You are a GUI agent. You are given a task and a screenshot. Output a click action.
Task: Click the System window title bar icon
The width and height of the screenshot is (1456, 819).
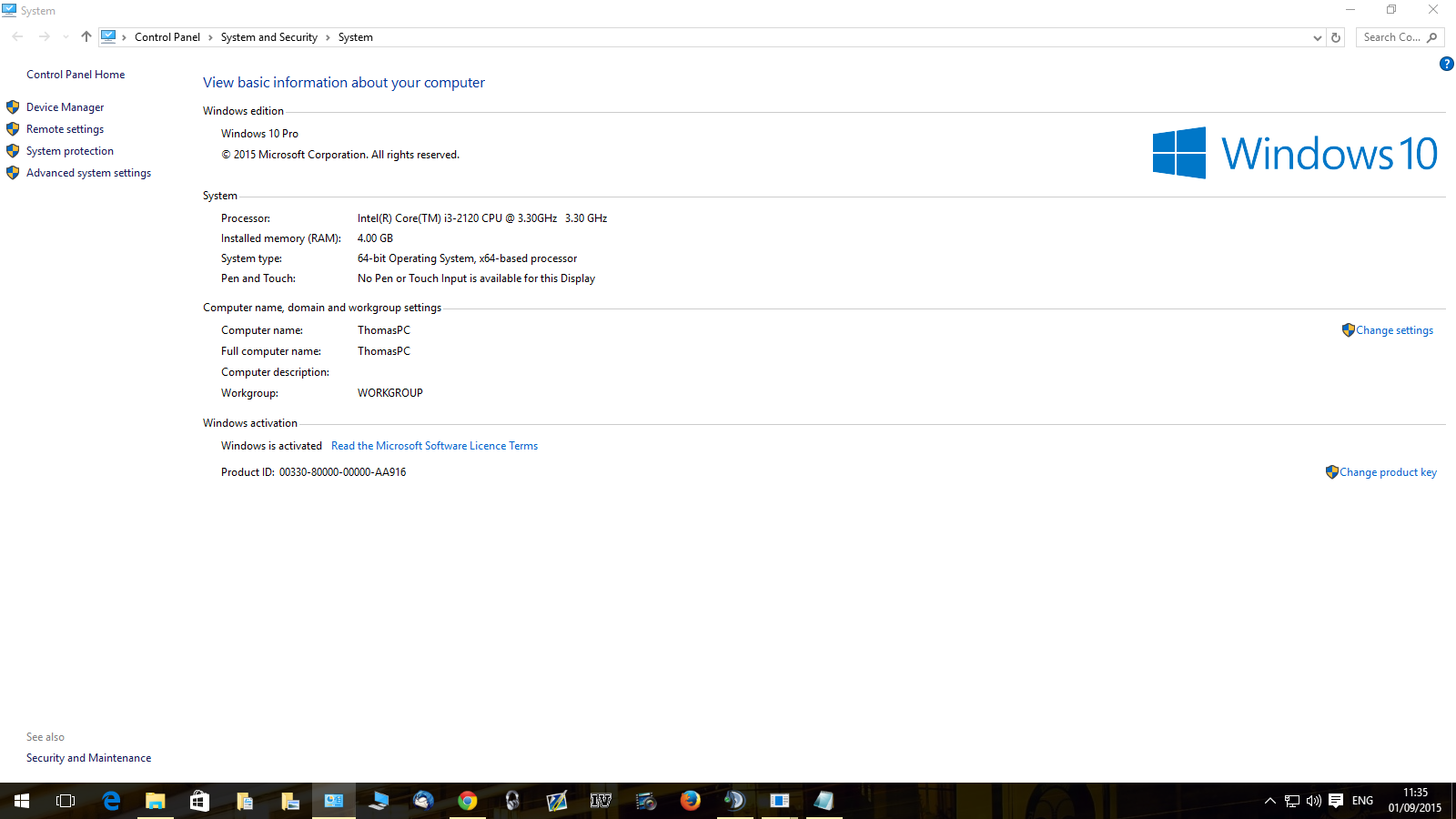point(9,10)
